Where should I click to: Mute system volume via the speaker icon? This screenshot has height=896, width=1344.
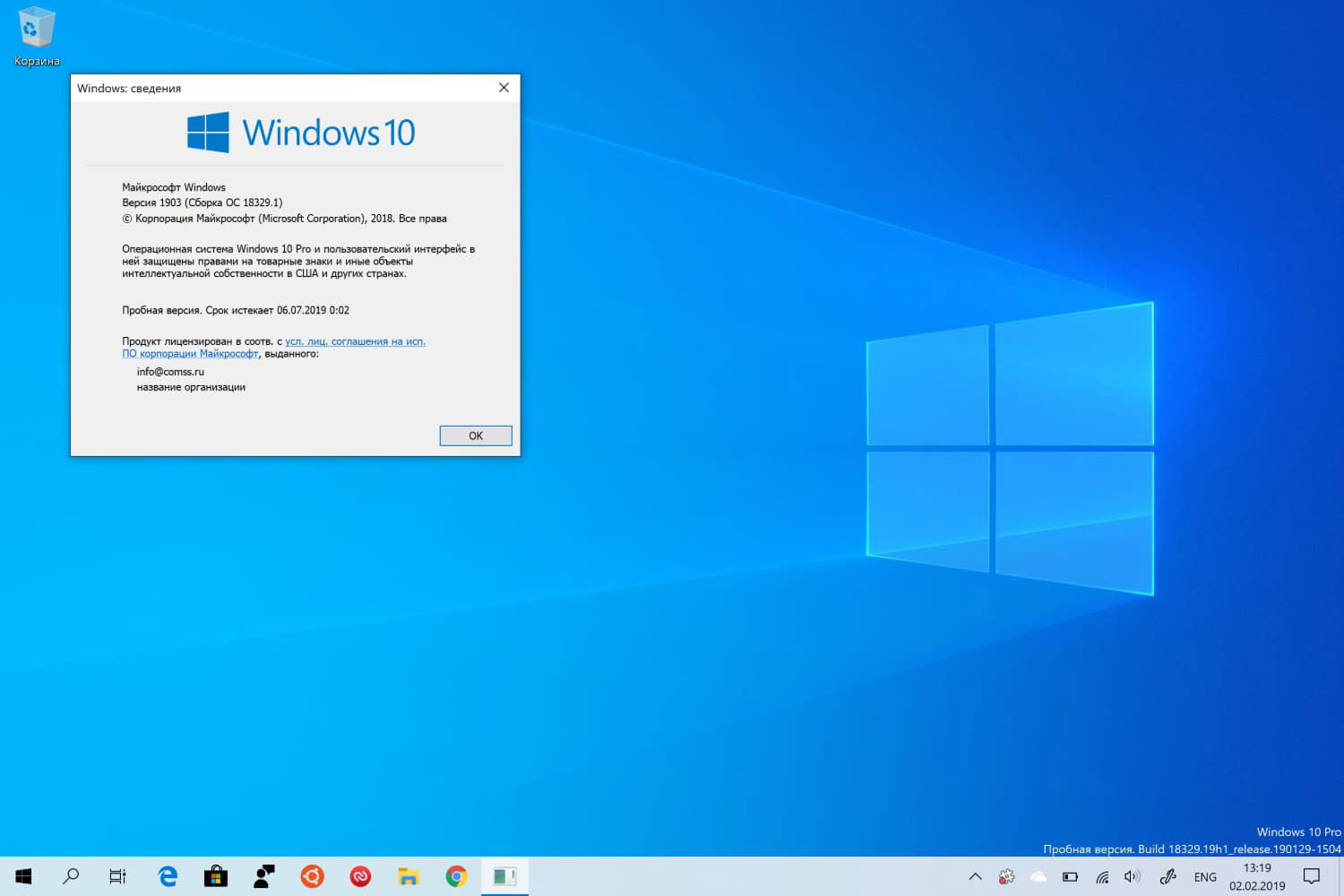tap(1132, 876)
